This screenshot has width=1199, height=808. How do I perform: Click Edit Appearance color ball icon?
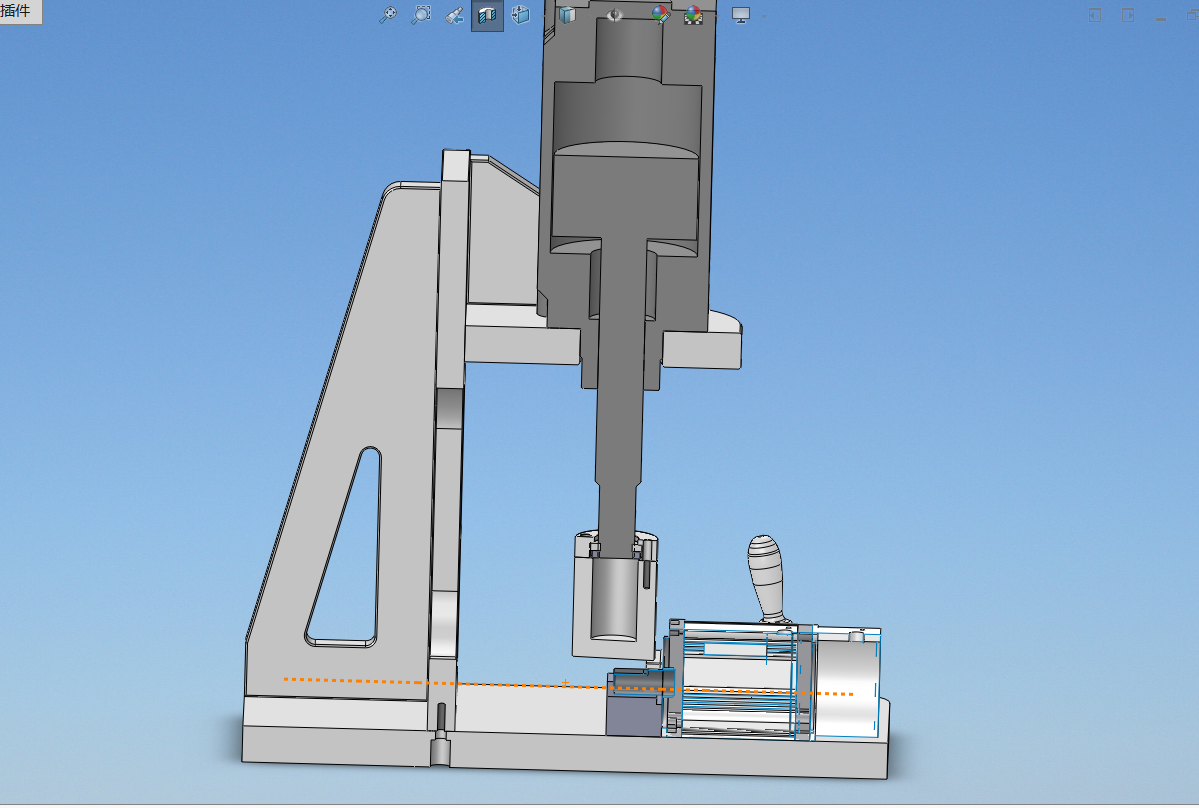tap(660, 15)
